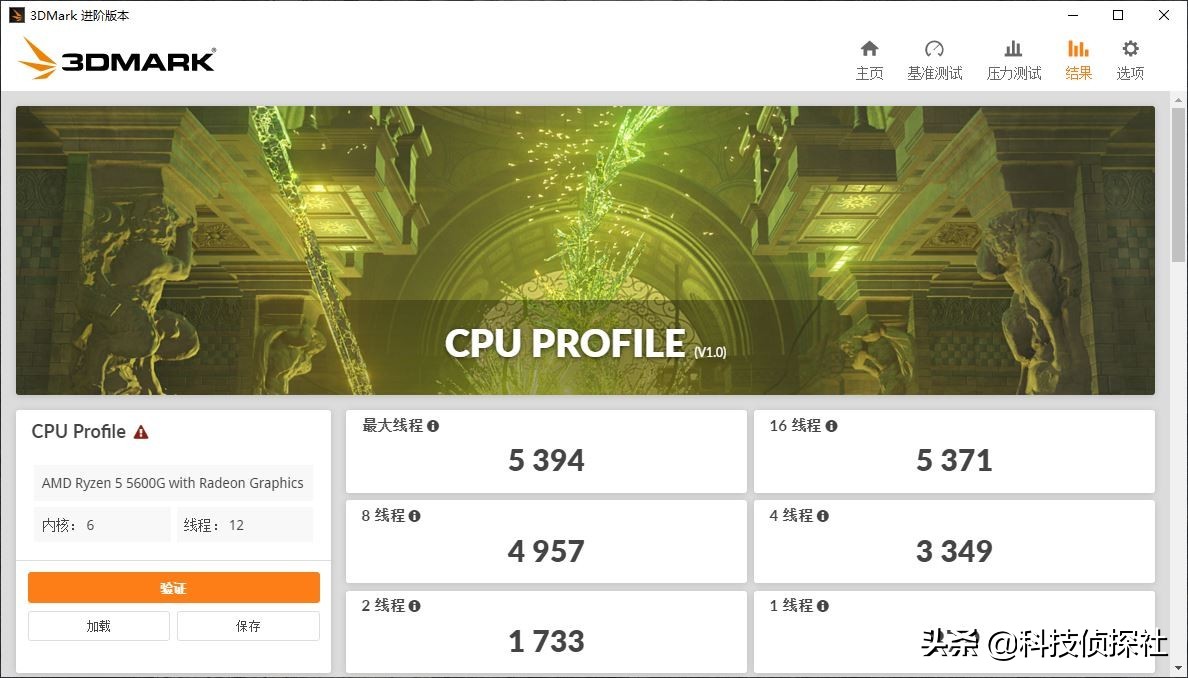Open the 8 线程 score info tooltip
The image size is (1188, 678).
(x=414, y=515)
